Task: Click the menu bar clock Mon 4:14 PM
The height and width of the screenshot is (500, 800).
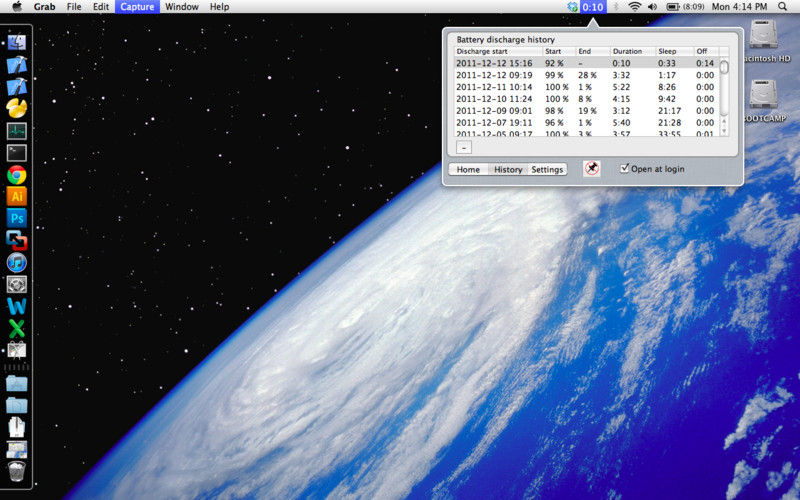Action: (x=739, y=7)
